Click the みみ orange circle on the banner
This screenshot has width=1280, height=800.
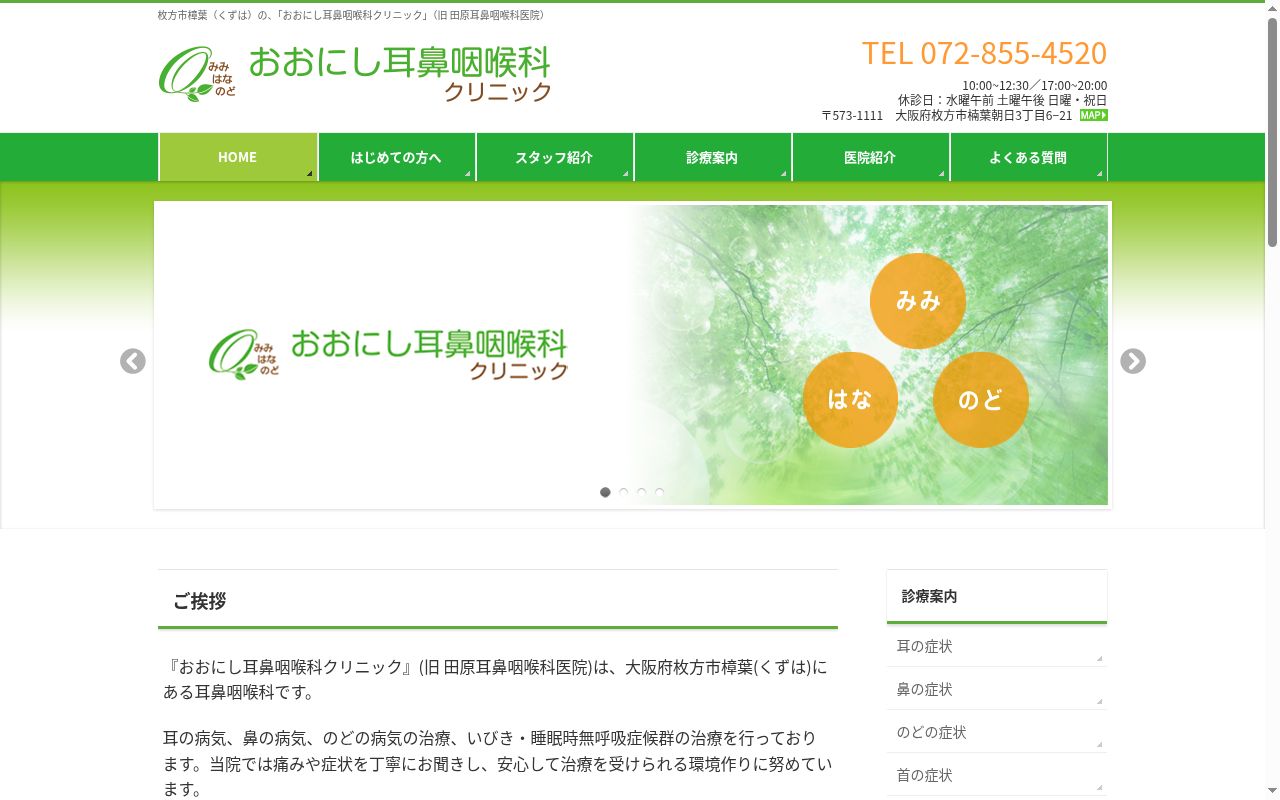[918, 301]
